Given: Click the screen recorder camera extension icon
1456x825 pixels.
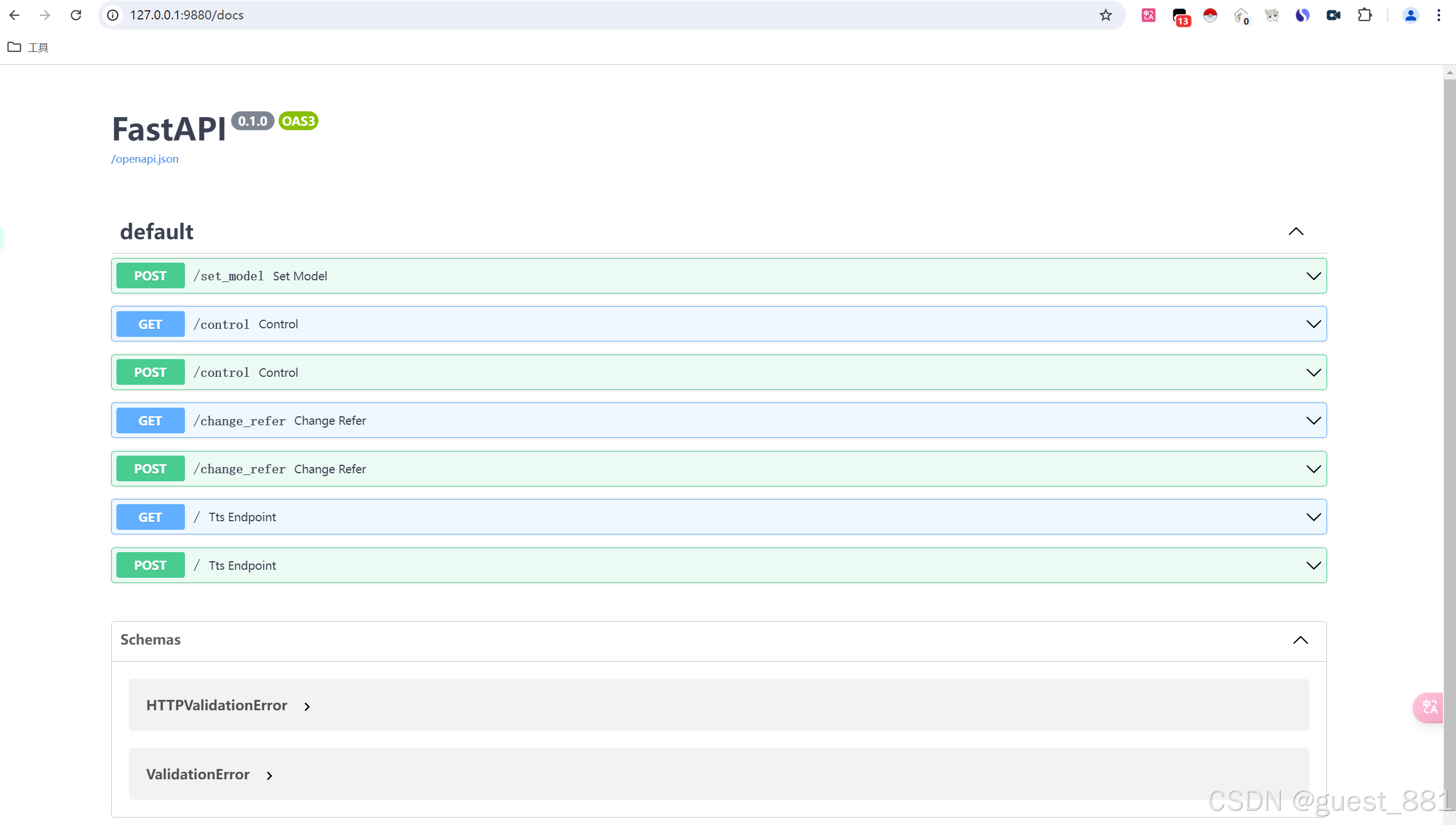Looking at the screenshot, I should click(x=1333, y=15).
